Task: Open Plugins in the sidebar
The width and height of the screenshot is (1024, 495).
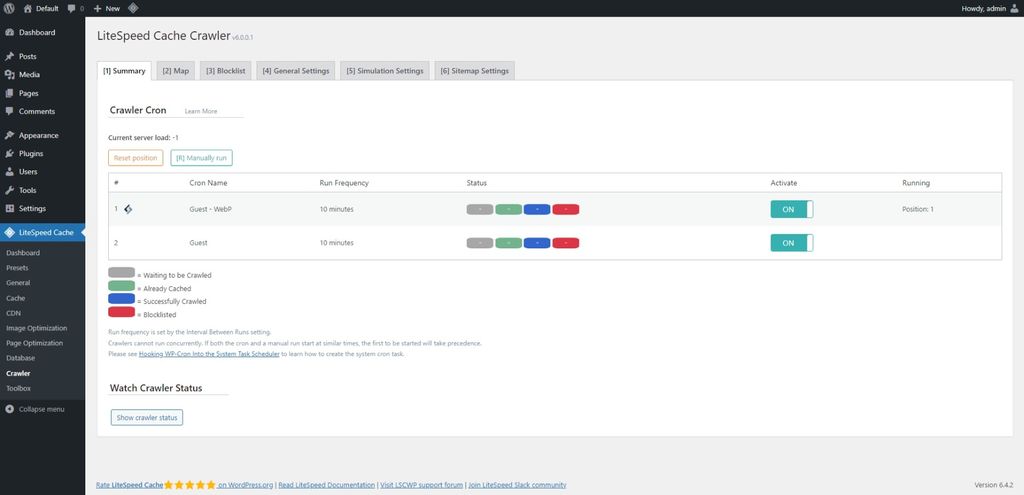Action: [42, 154]
